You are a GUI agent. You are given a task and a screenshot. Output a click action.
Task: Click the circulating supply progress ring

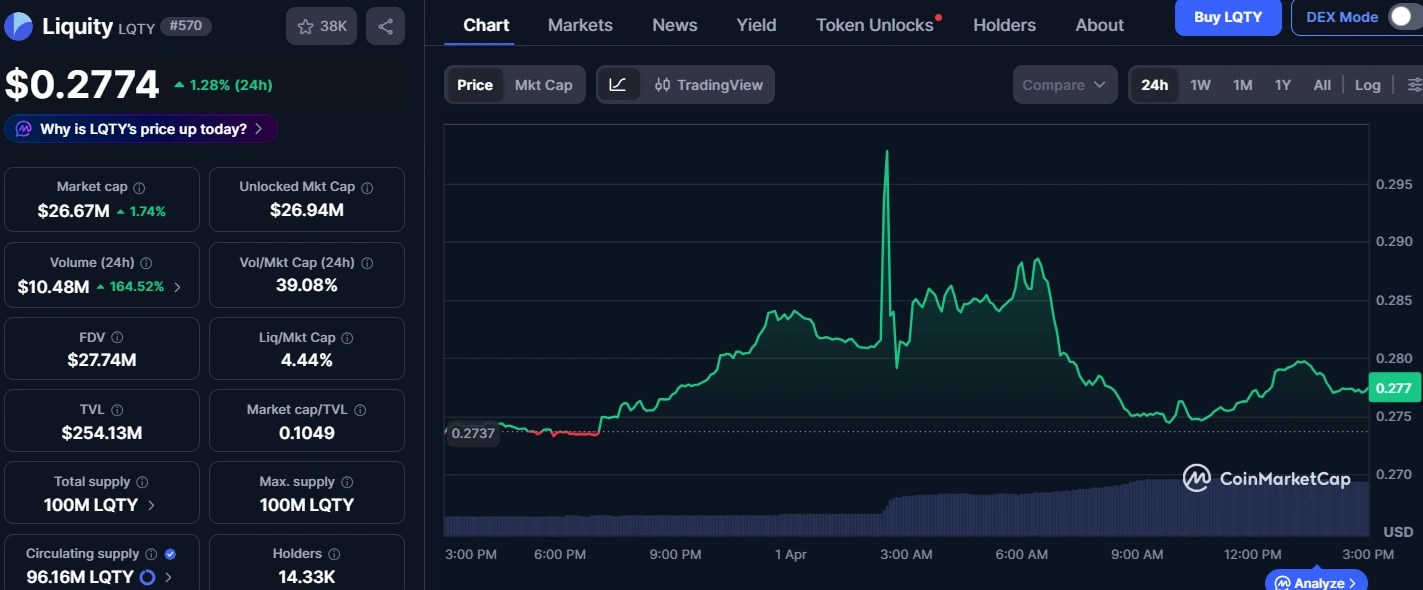147,577
